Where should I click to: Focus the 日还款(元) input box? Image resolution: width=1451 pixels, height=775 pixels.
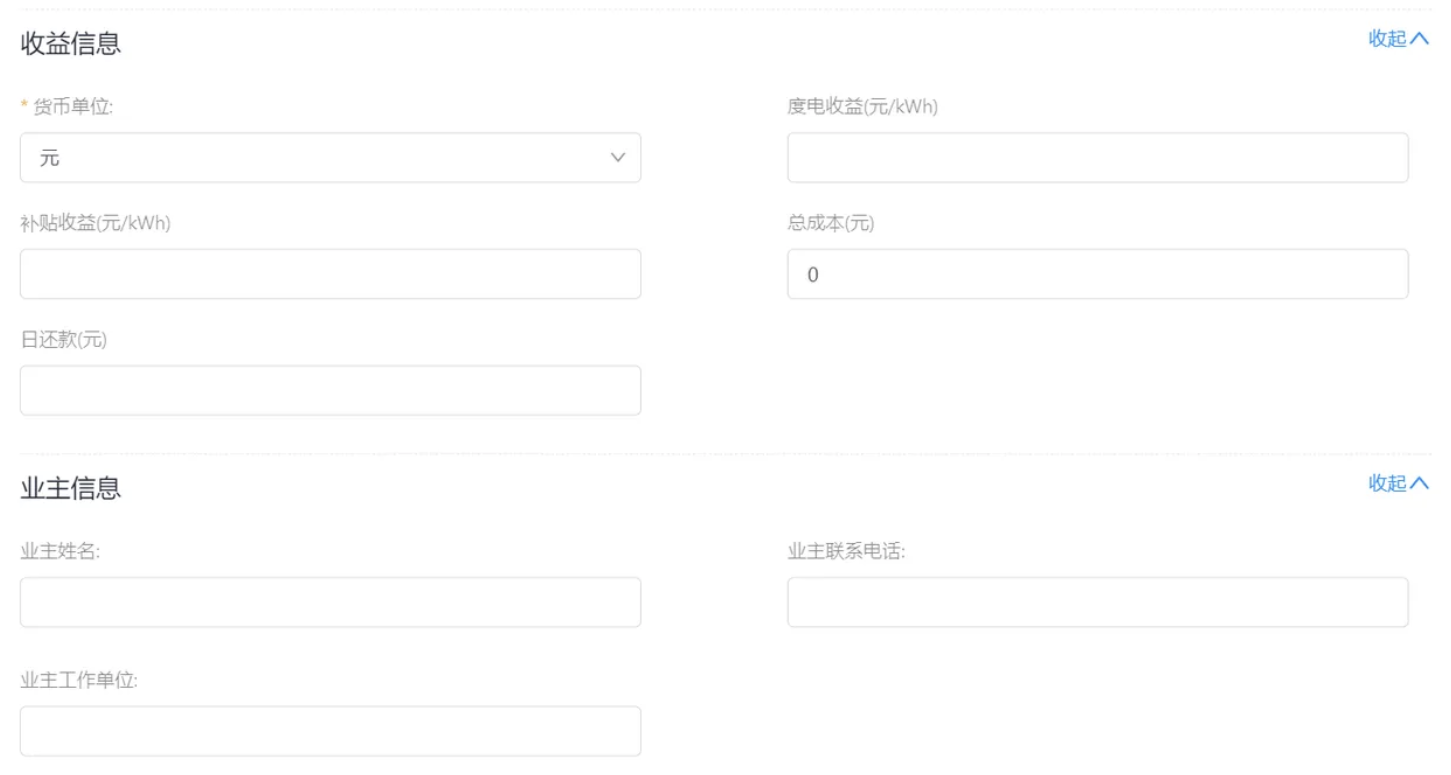pos(330,390)
